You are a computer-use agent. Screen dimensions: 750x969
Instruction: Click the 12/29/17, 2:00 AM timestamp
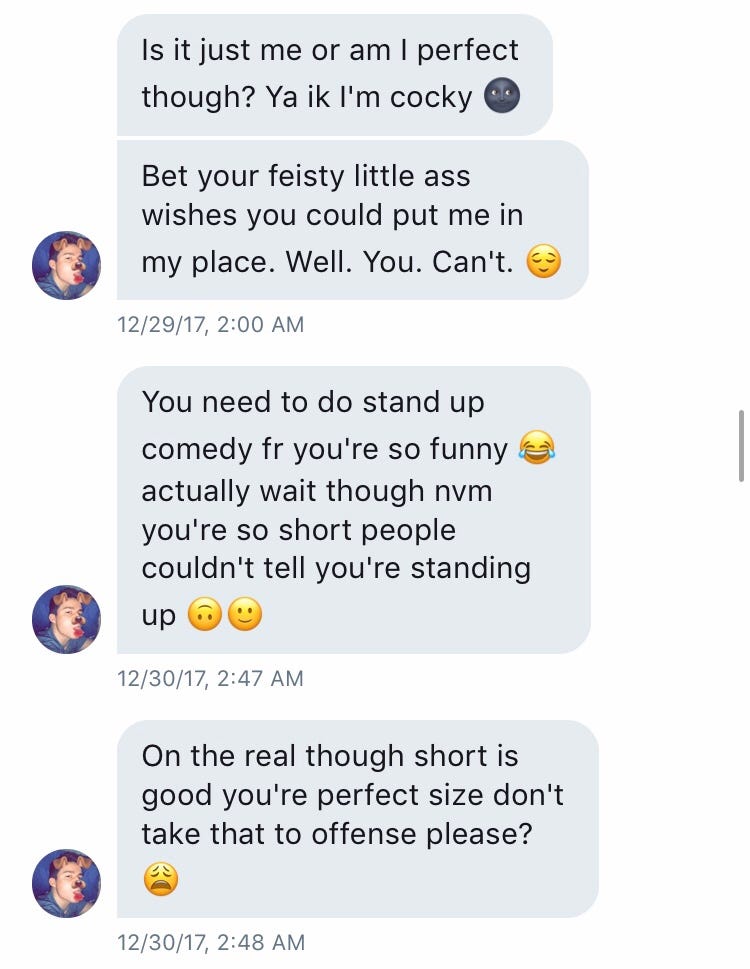tap(210, 324)
